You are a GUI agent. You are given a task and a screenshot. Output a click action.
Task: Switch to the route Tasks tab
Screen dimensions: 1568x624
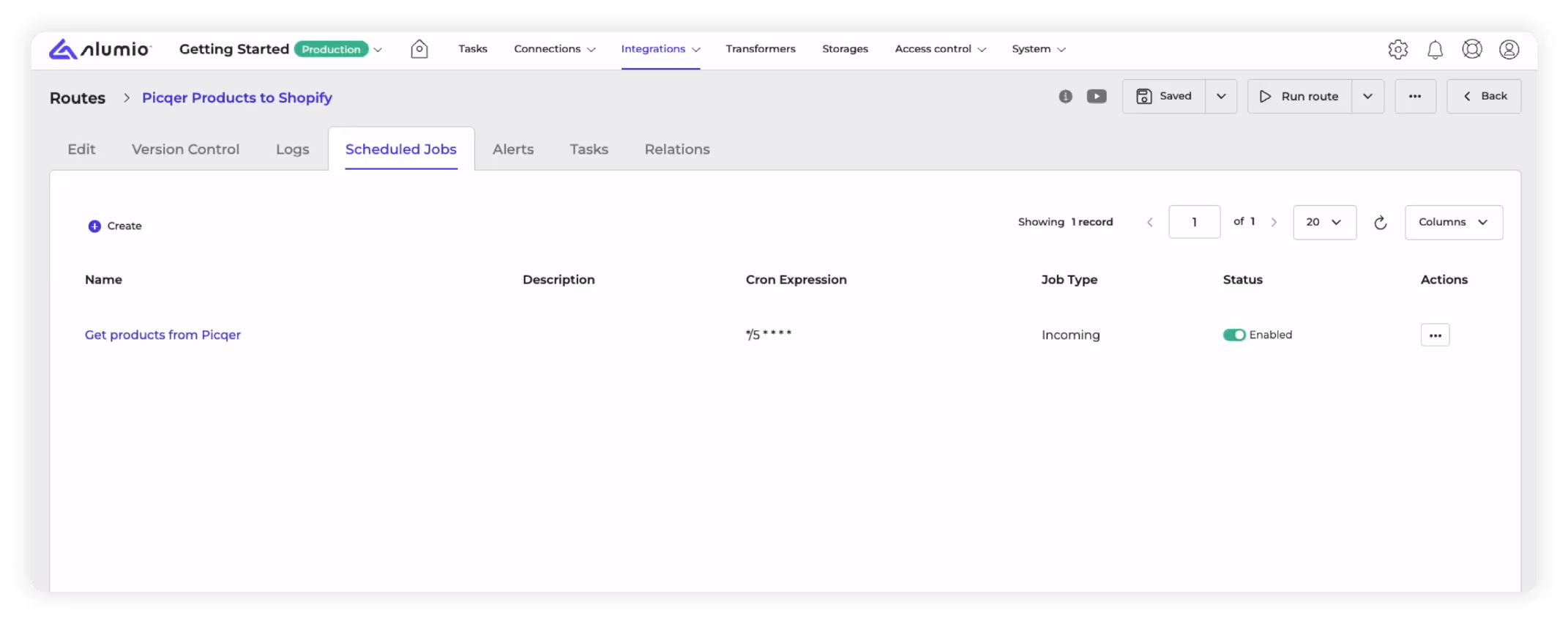pos(589,149)
